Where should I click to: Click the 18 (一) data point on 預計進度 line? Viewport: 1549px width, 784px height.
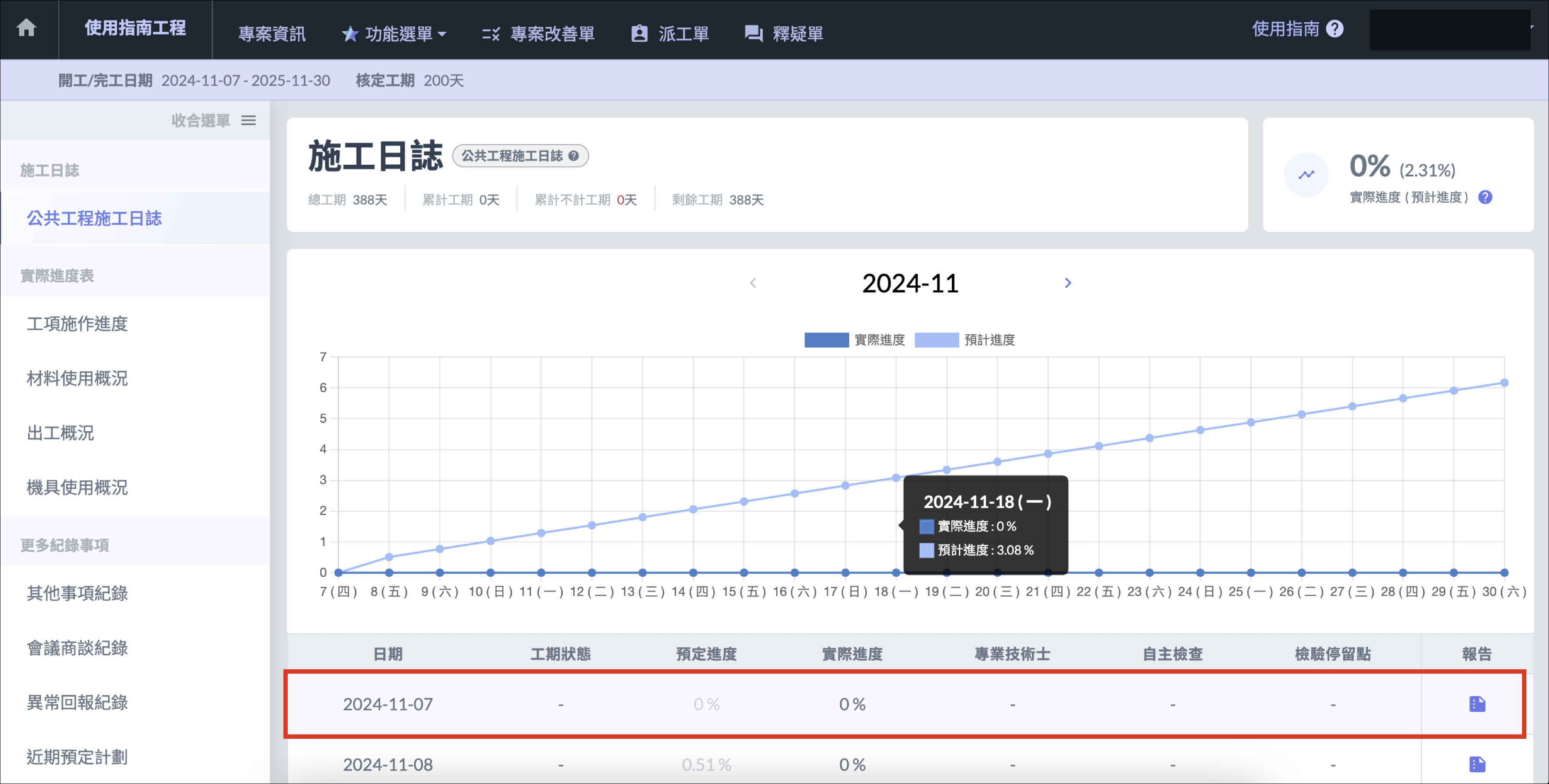(x=896, y=477)
